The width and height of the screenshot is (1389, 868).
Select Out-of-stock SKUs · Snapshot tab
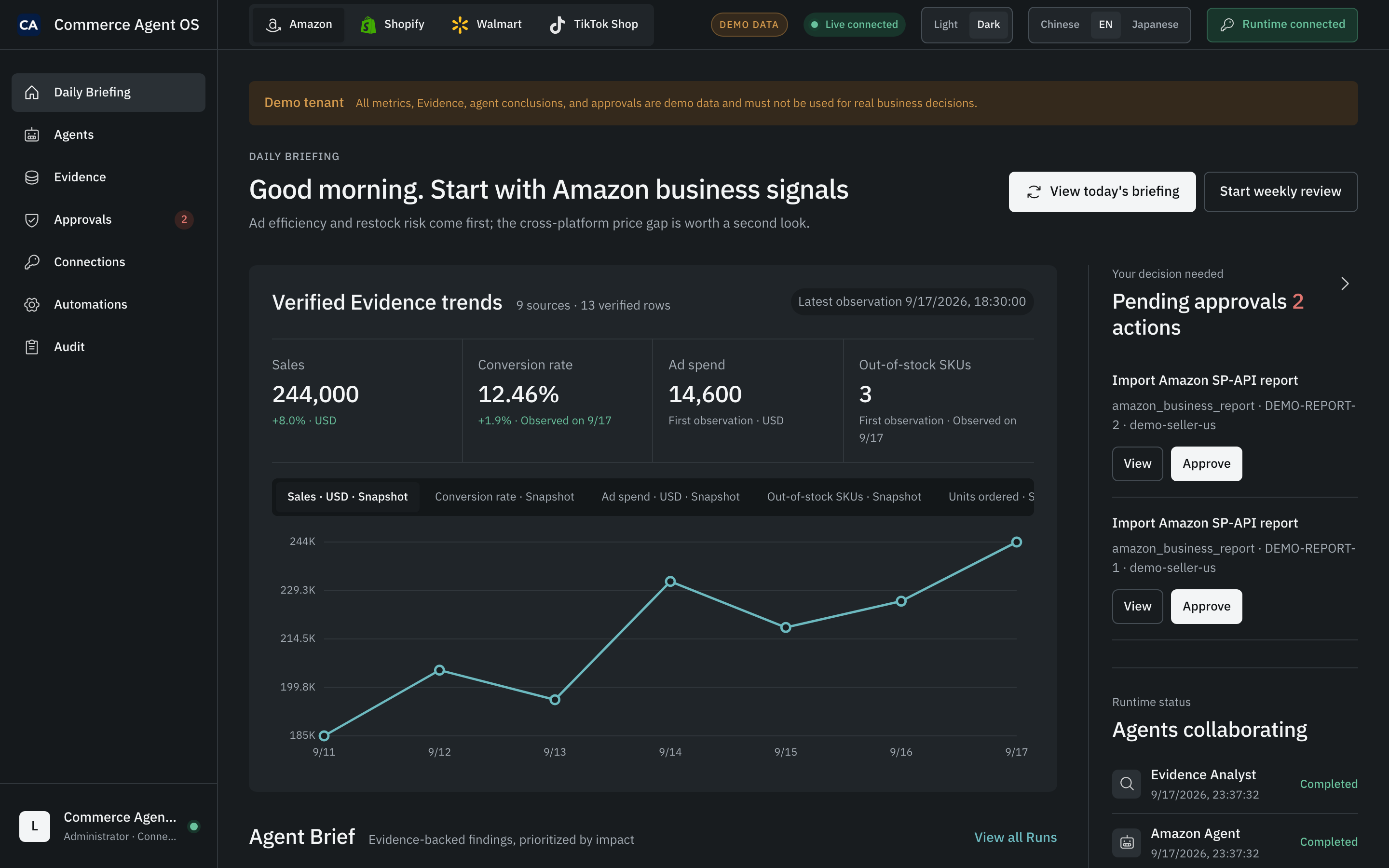point(844,497)
